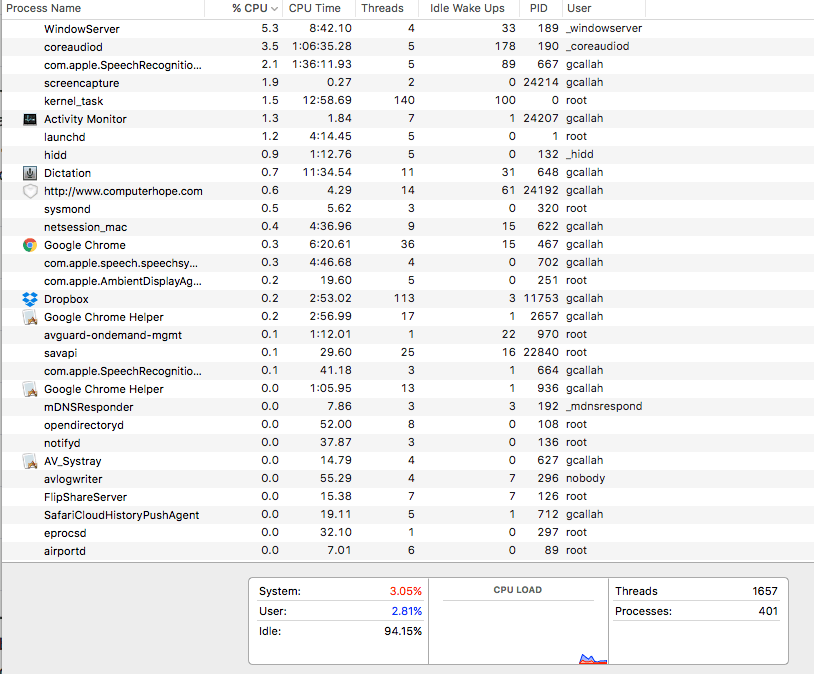
Task: Click the CPU Load graph
Action: (x=517, y=620)
